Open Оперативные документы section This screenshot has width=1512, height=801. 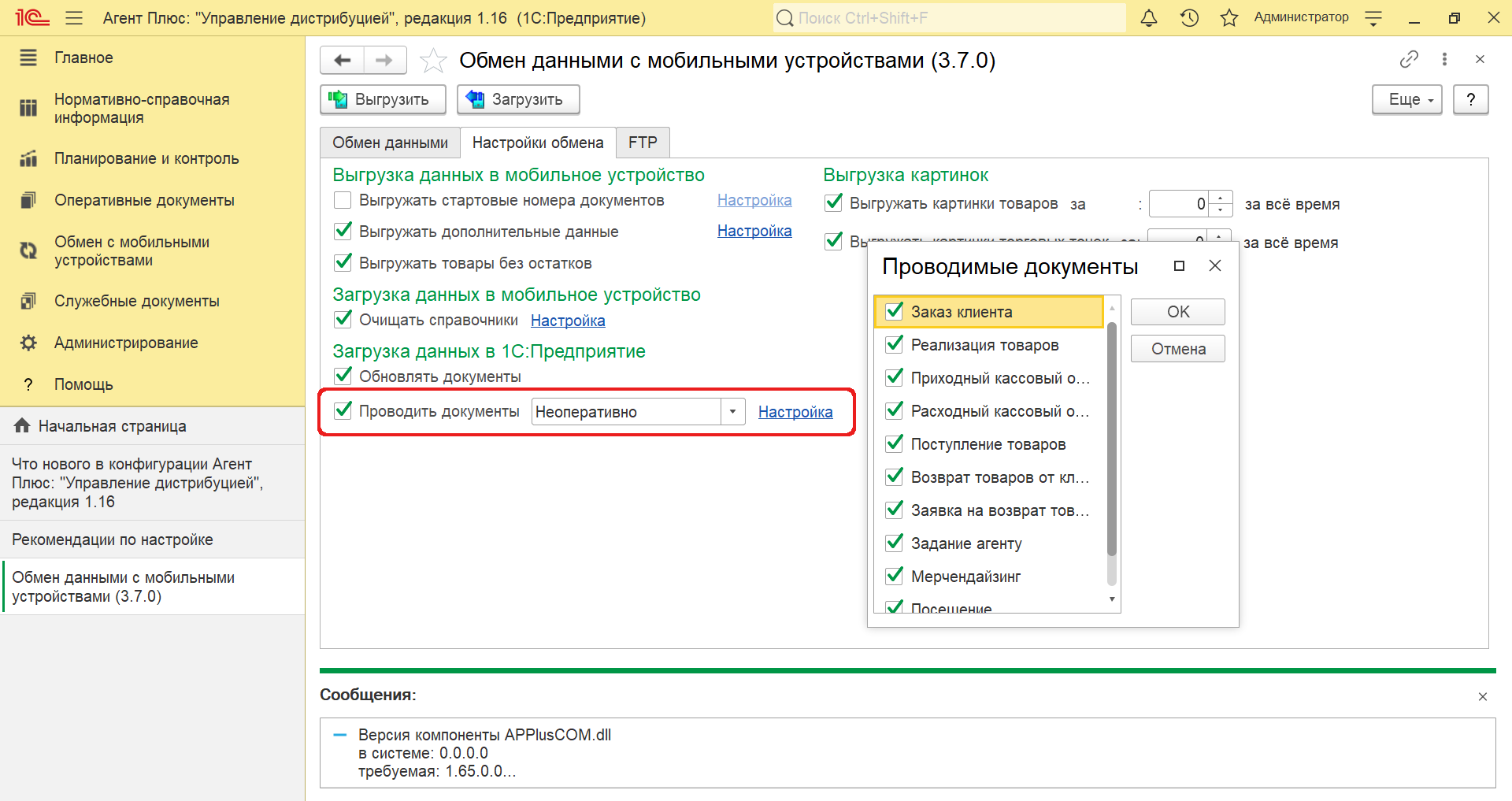[x=152, y=200]
